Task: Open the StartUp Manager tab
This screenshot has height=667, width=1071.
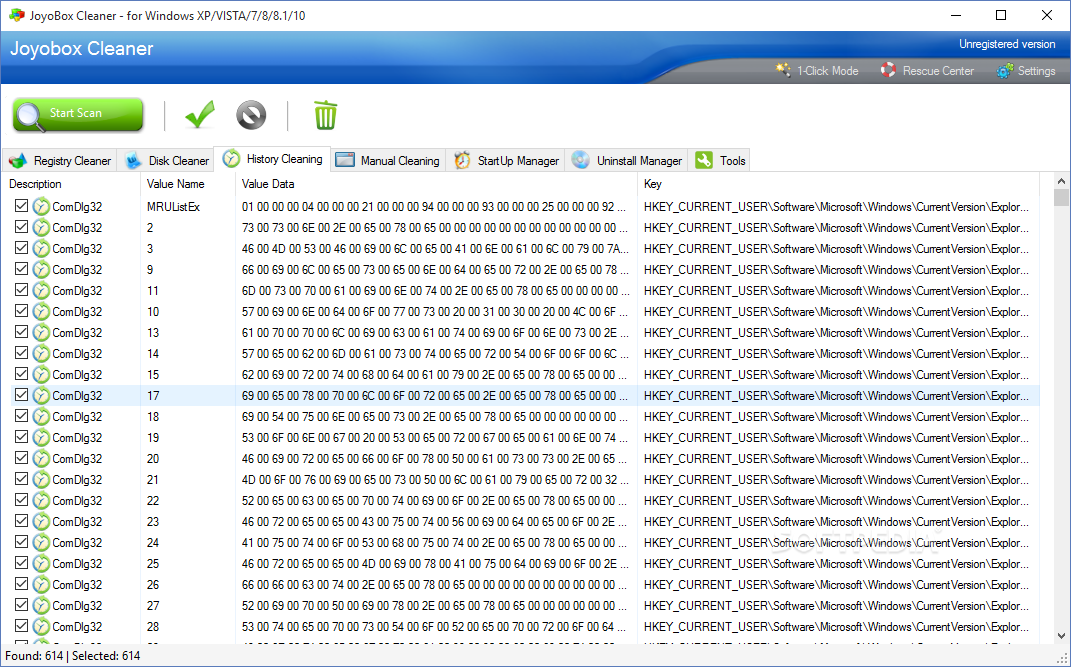Action: [505, 160]
